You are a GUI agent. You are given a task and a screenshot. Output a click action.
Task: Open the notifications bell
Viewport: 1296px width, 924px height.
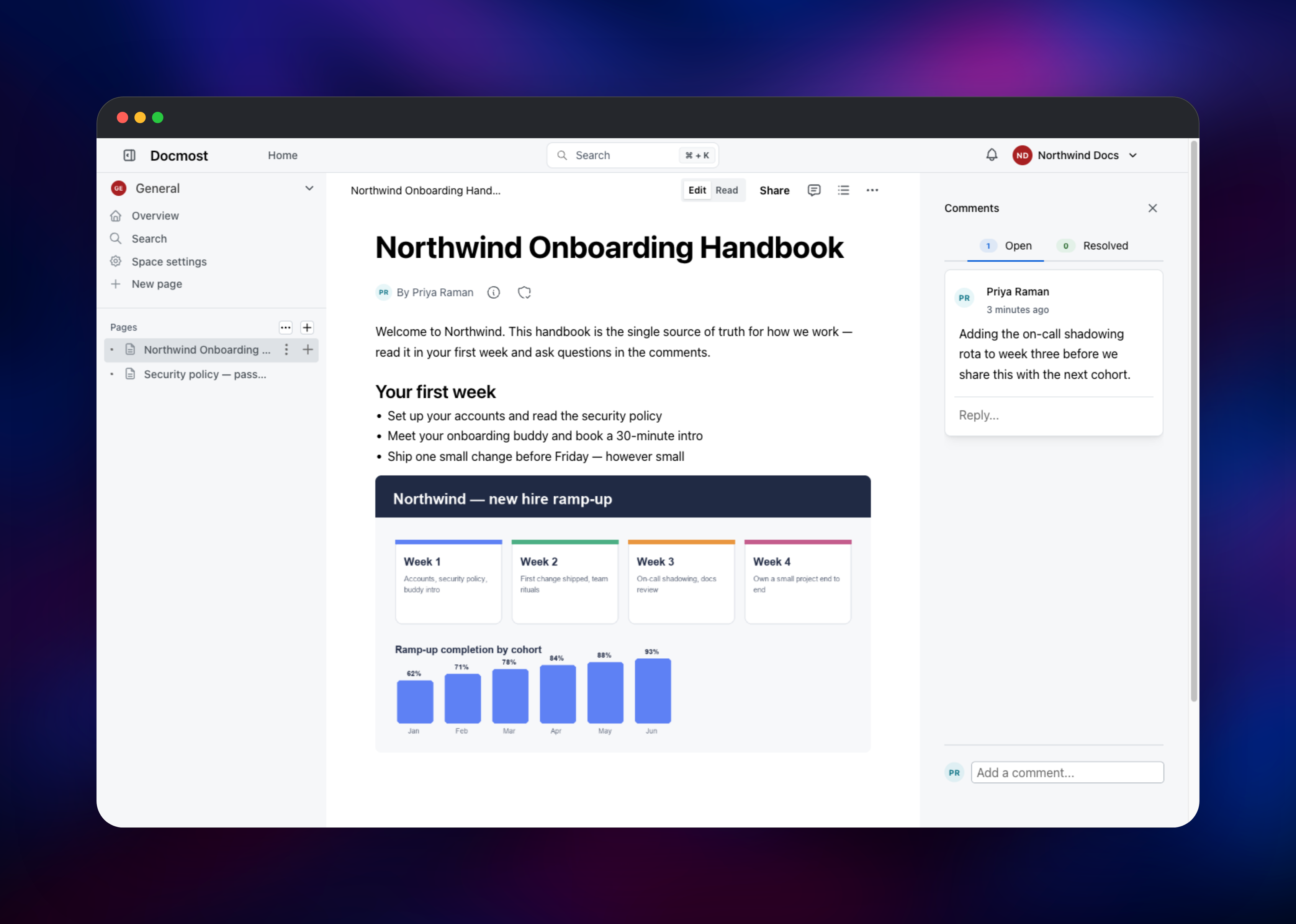(992, 155)
